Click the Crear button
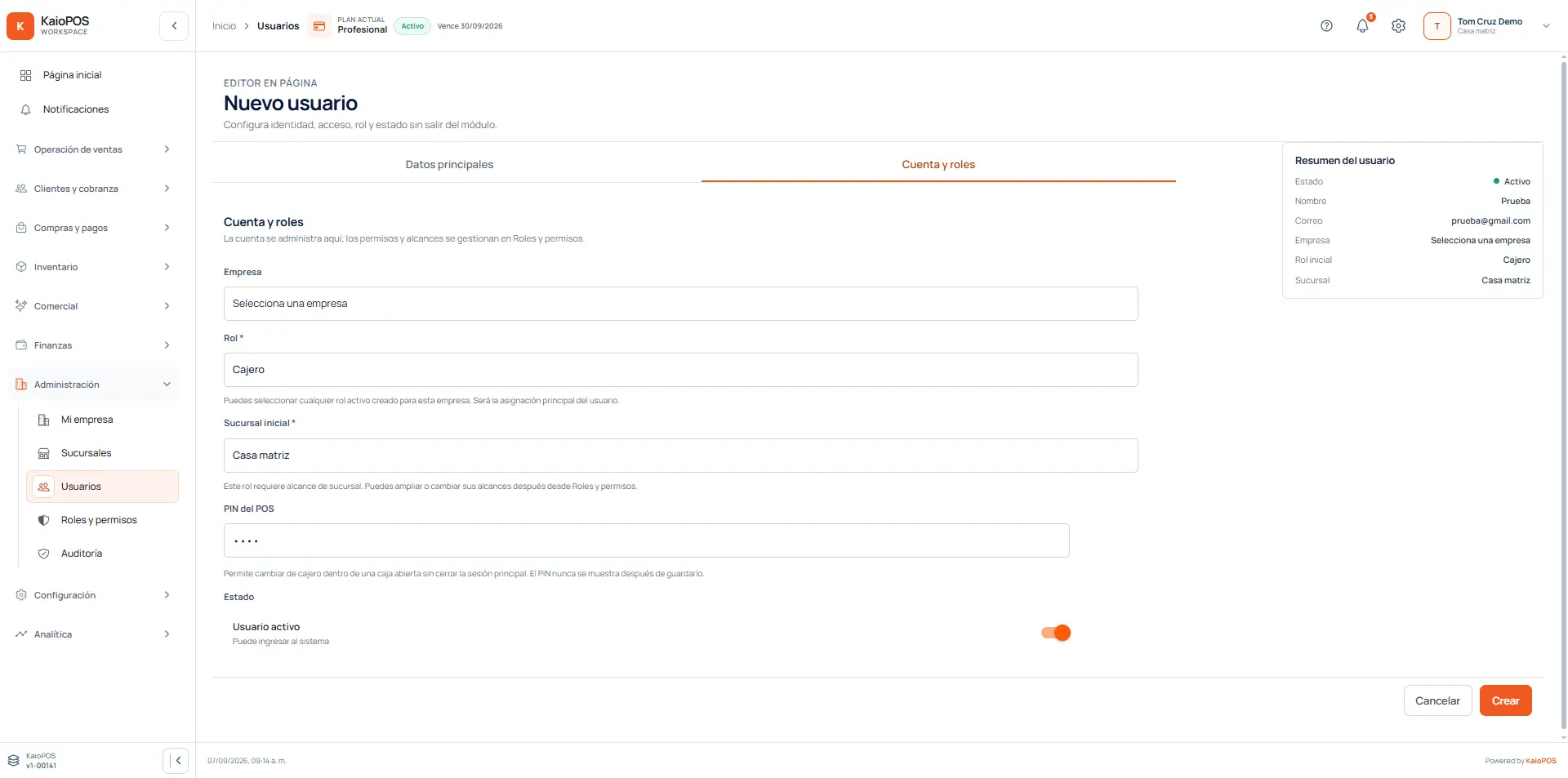The image size is (1568, 778). [1505, 700]
